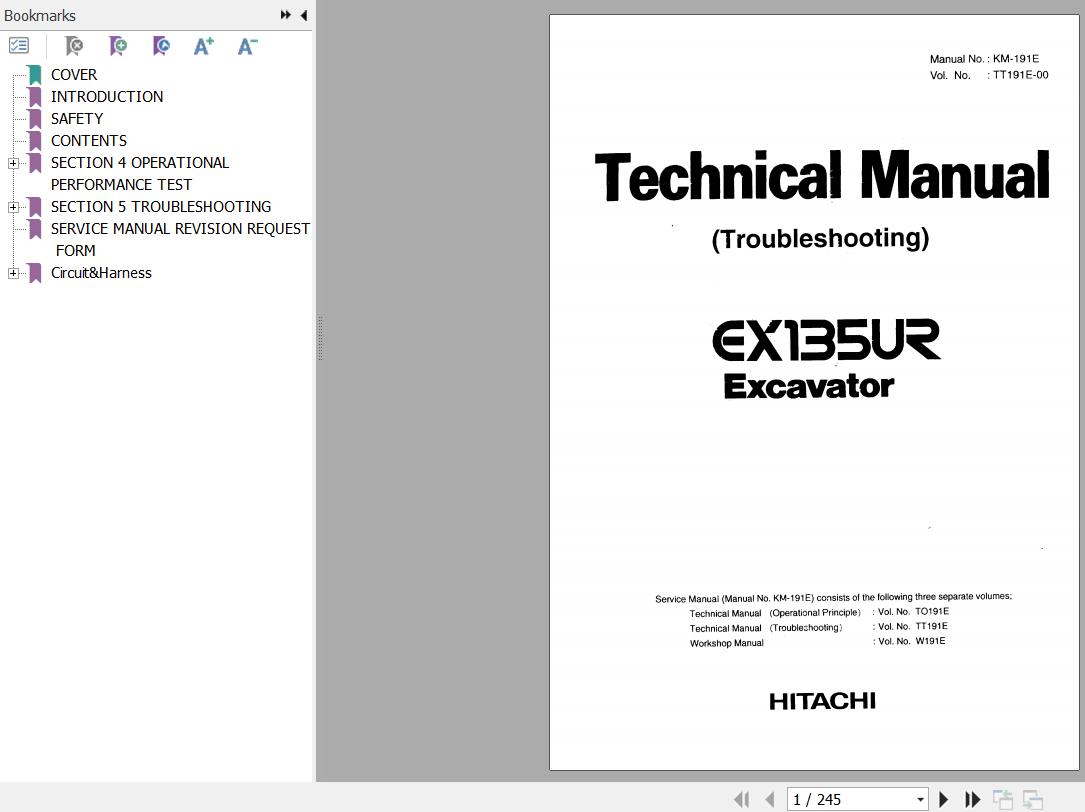The height and width of the screenshot is (812, 1085).
Task: Open SERVICE MANUAL REVISION REQUEST FORM bookmark
Action: [x=180, y=240]
